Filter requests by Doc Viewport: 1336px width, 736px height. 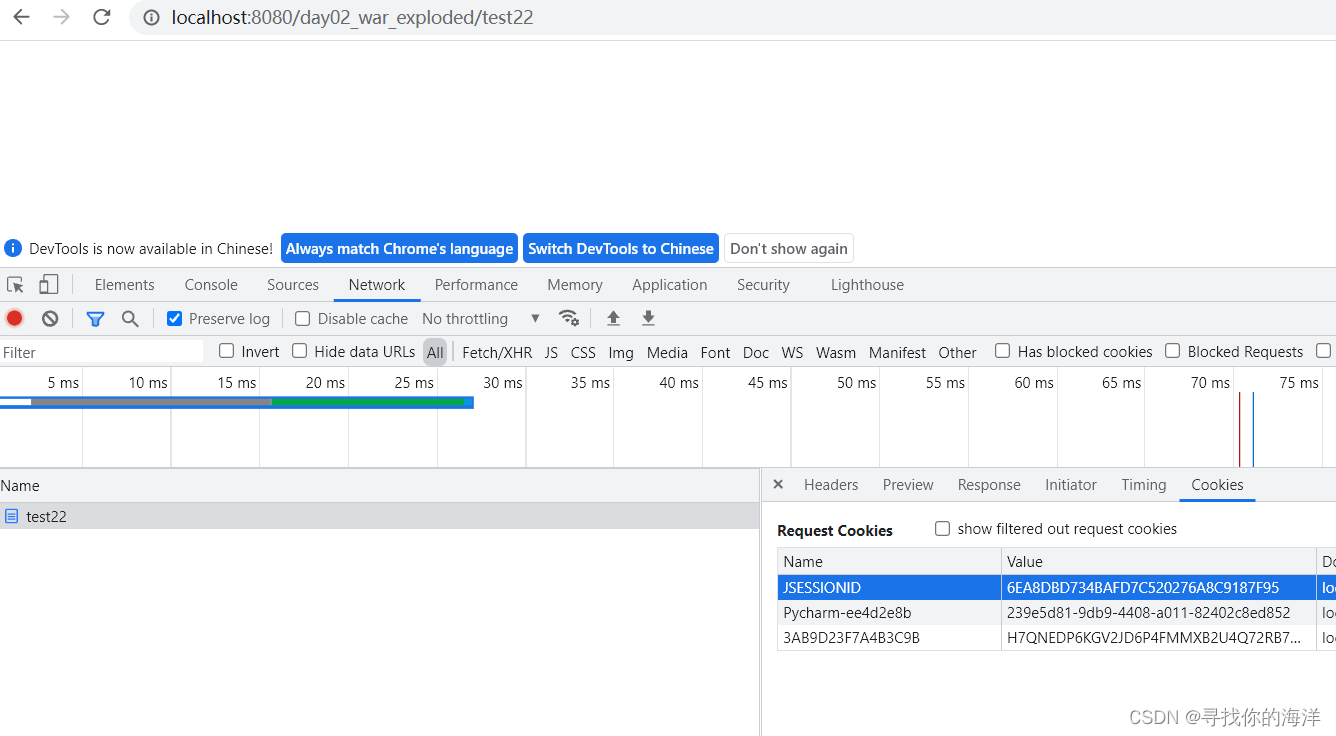(x=756, y=352)
